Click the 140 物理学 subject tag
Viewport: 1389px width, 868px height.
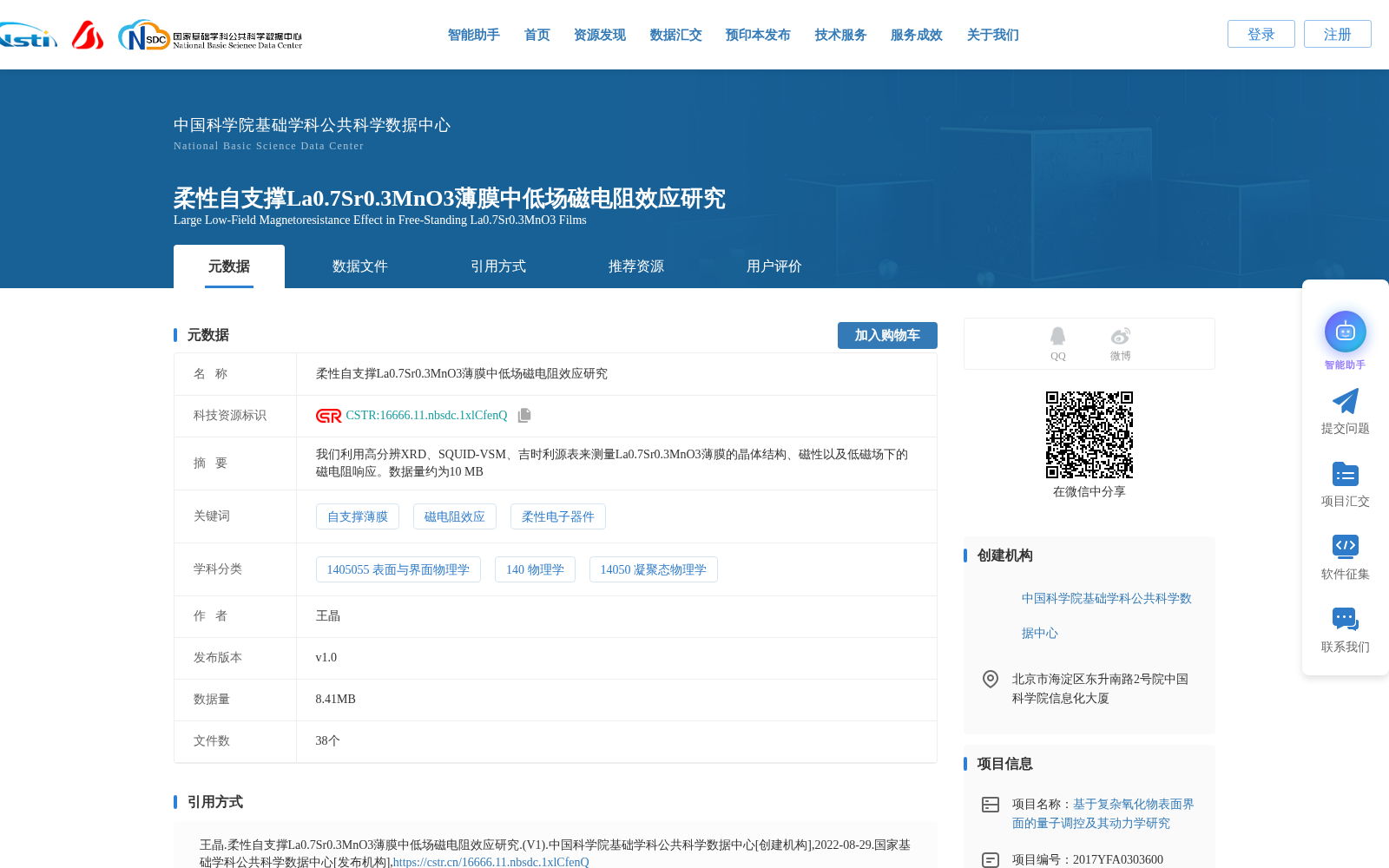(535, 569)
